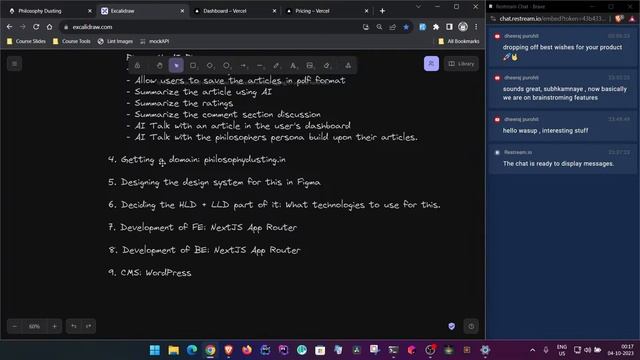Toggle the bookmark star for this page

pos(406,27)
